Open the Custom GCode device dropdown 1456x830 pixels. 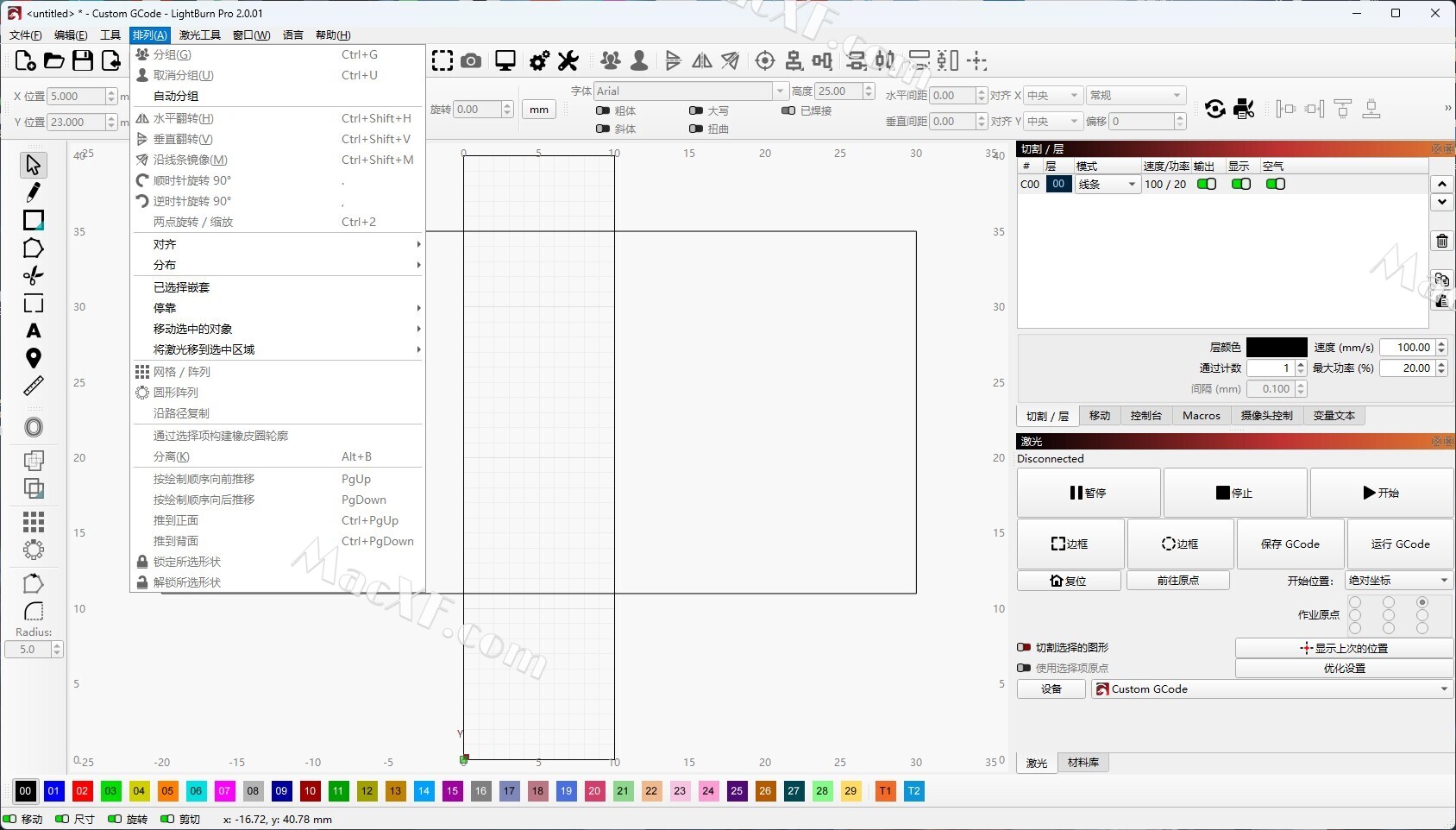tap(1271, 689)
